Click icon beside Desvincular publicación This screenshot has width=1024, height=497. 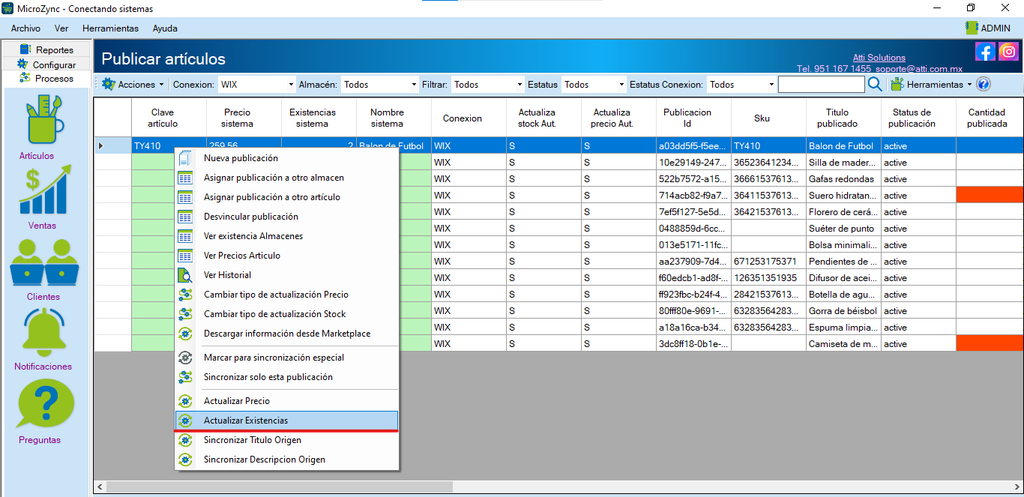(x=185, y=217)
